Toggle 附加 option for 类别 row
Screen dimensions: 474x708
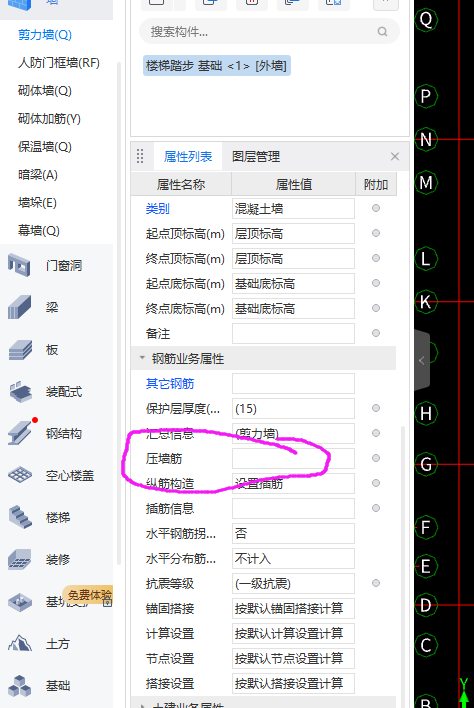pos(376,208)
